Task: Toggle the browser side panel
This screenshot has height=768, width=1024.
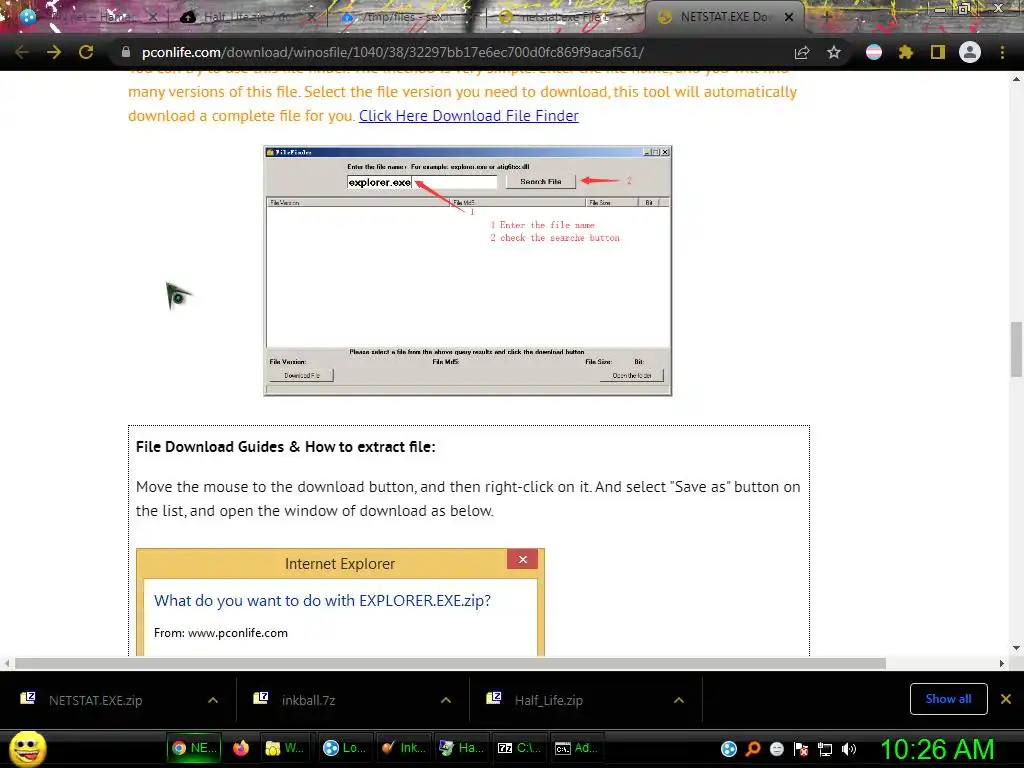Action: (x=938, y=52)
